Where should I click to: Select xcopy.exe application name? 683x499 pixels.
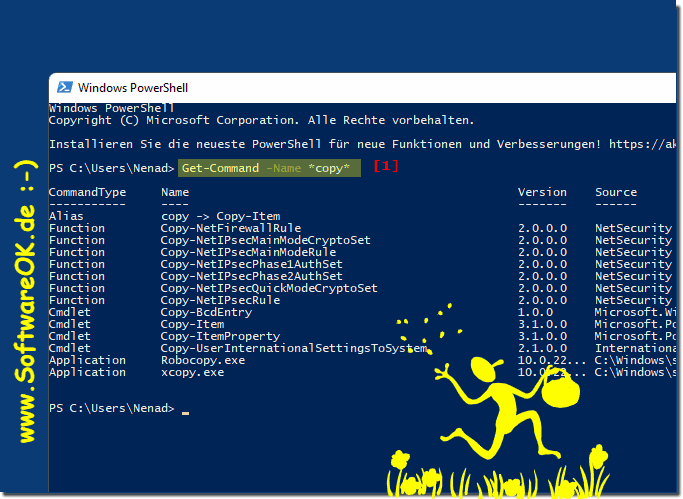[193, 372]
